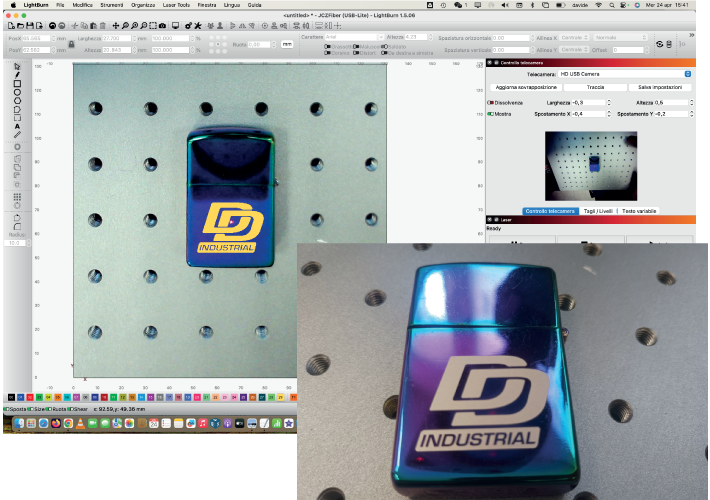Click Aggiorna sovrapposizione button
The width and height of the screenshot is (710, 500).
click(526, 87)
